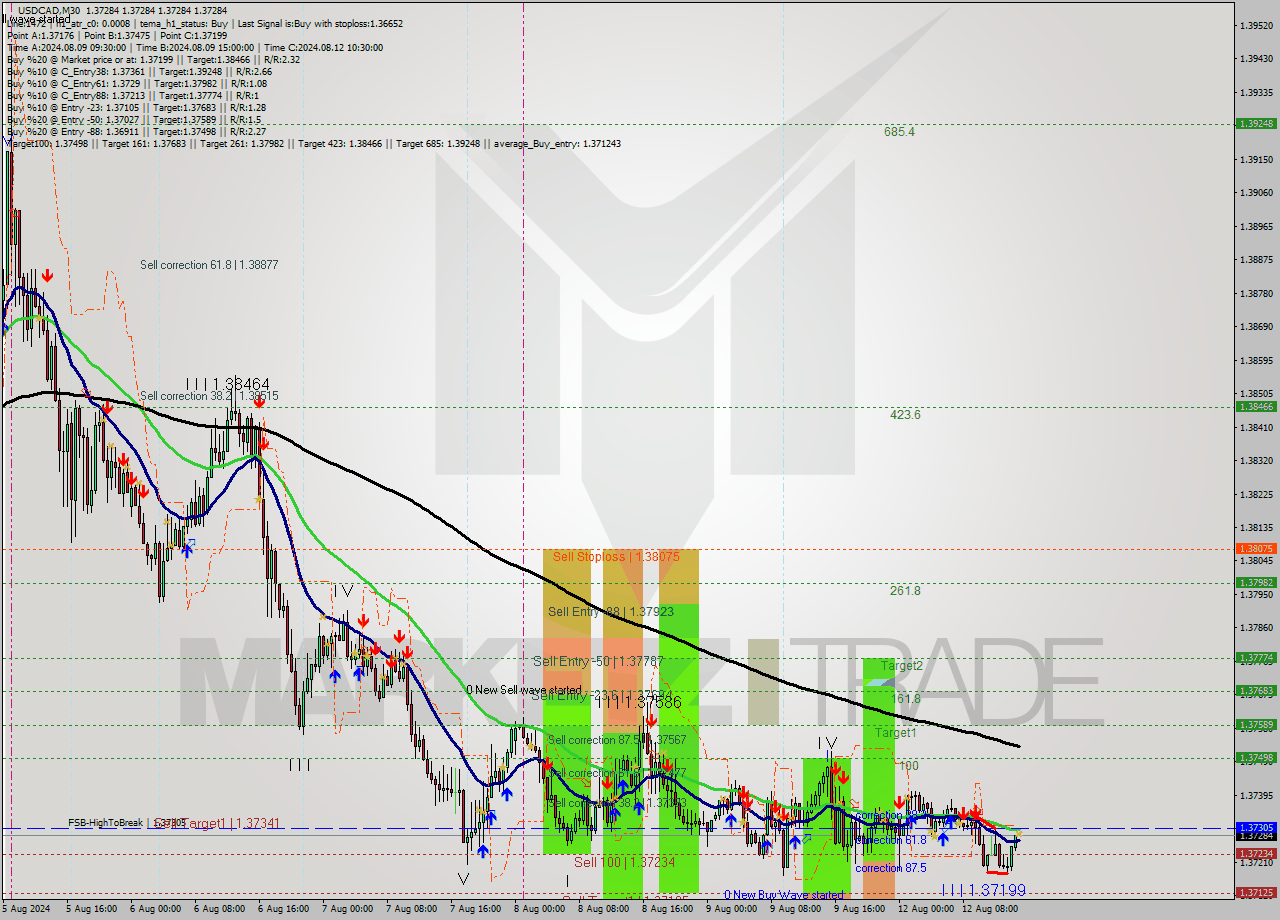
Task: Click the orange 1.38075 stoploss price tag
Action: point(1255,549)
